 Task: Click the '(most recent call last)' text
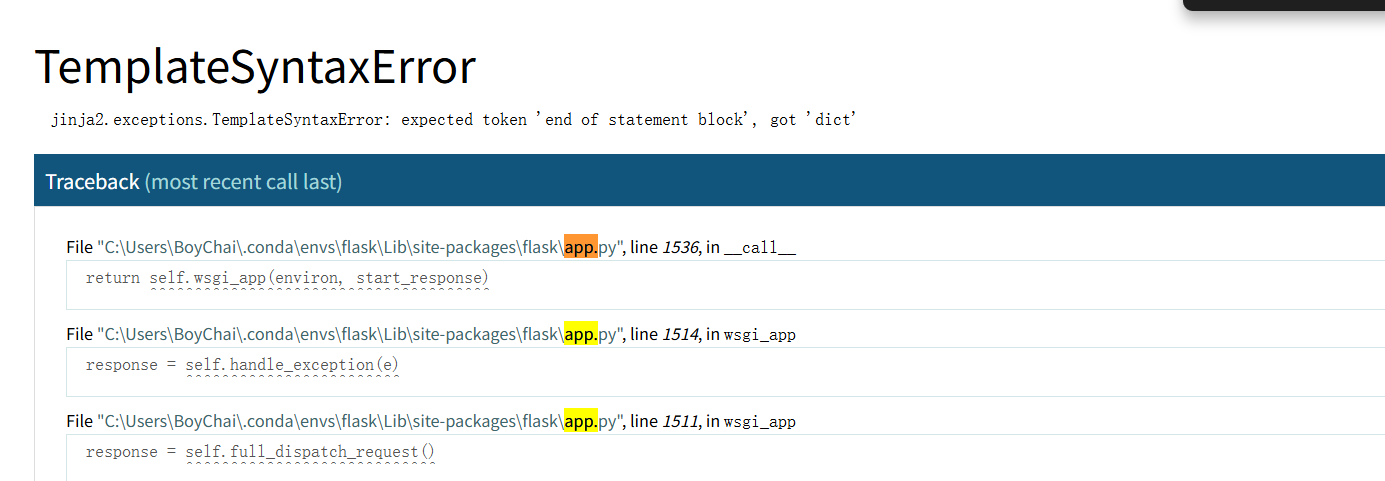coord(243,181)
